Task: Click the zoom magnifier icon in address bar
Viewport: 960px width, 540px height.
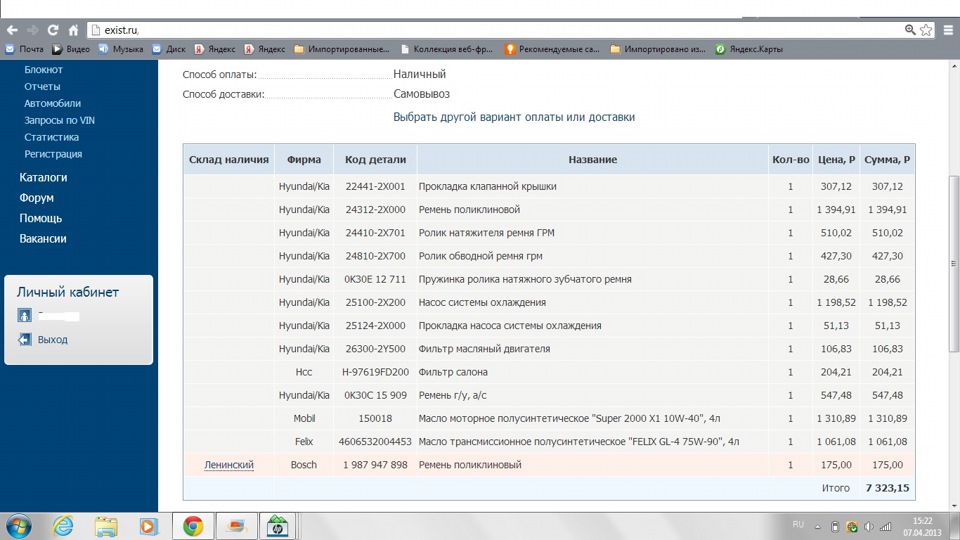Action: tap(910, 29)
